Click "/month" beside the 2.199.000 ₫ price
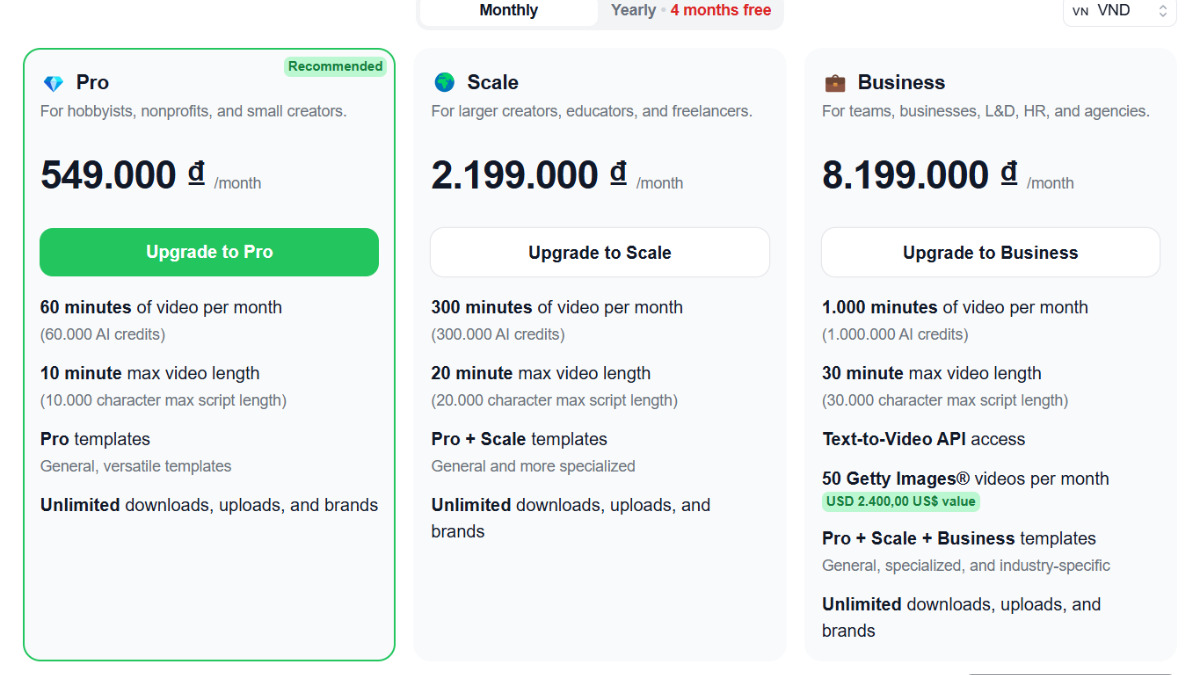 click(660, 183)
